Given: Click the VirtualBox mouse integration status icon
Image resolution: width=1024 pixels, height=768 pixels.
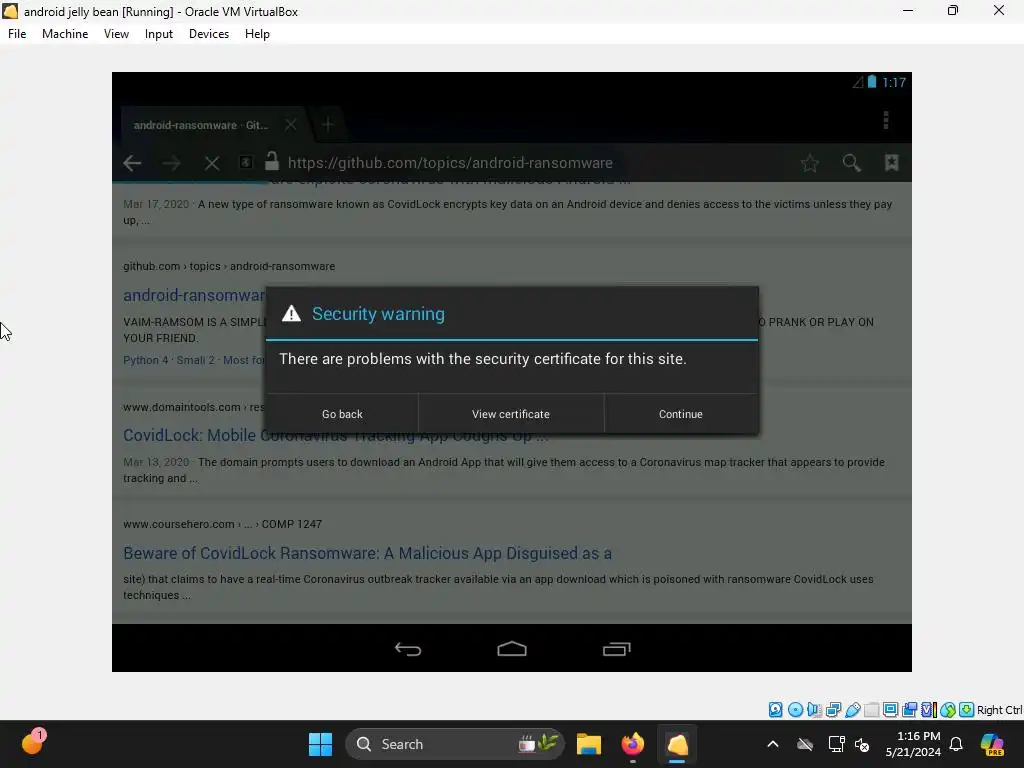Looking at the screenshot, I should coord(948,710).
